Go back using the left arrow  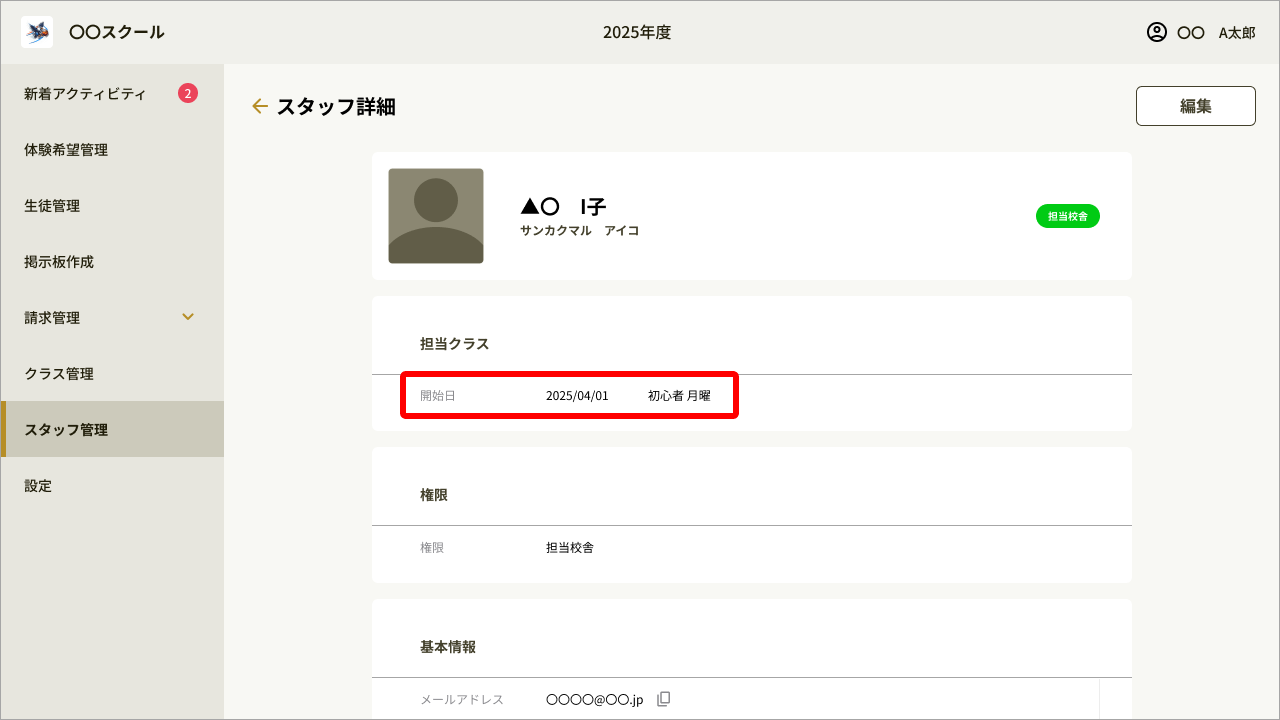[260, 106]
